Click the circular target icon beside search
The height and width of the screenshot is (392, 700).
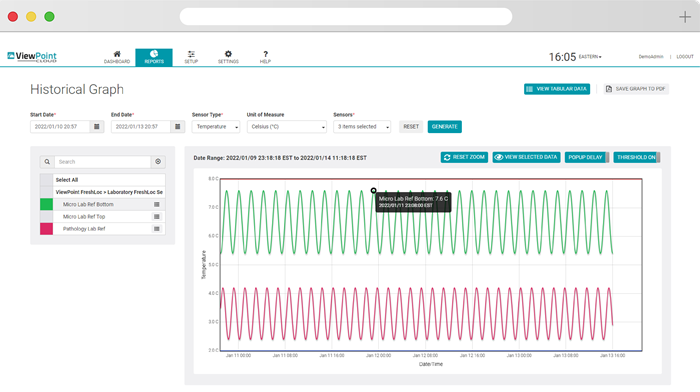click(158, 162)
